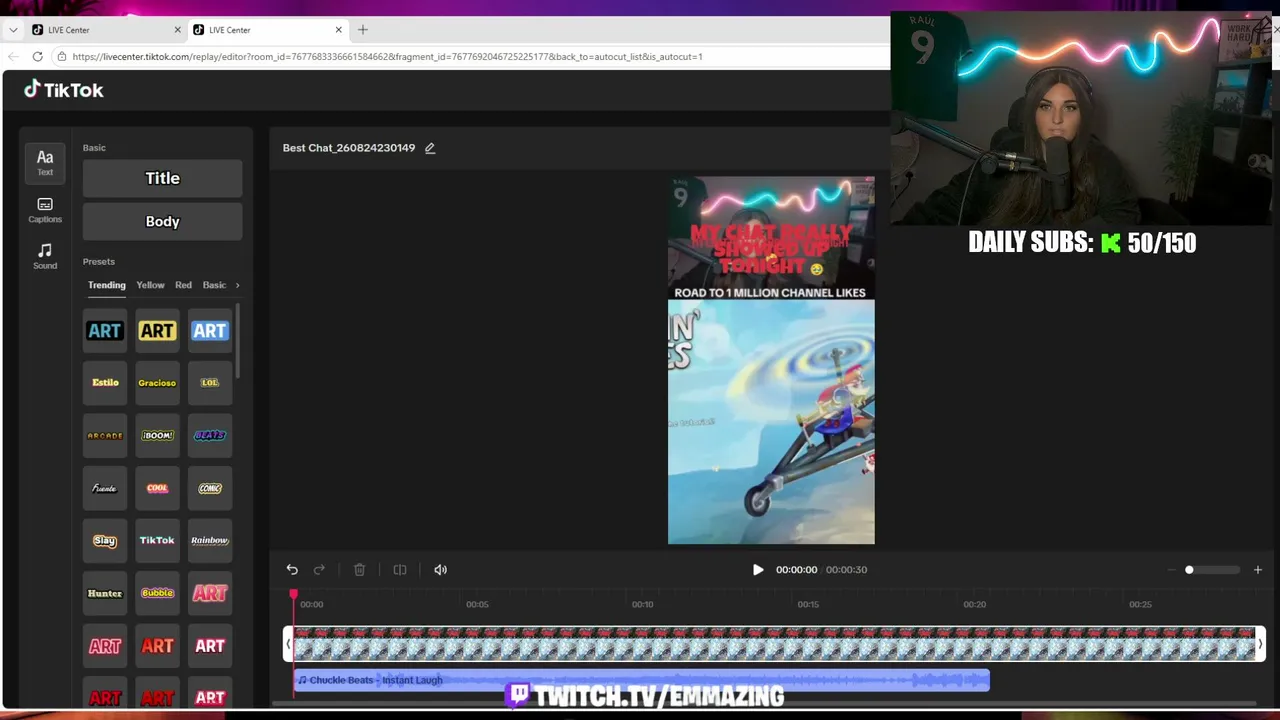1280x720 pixels.
Task: Open a new browser tab
Action: tap(363, 30)
